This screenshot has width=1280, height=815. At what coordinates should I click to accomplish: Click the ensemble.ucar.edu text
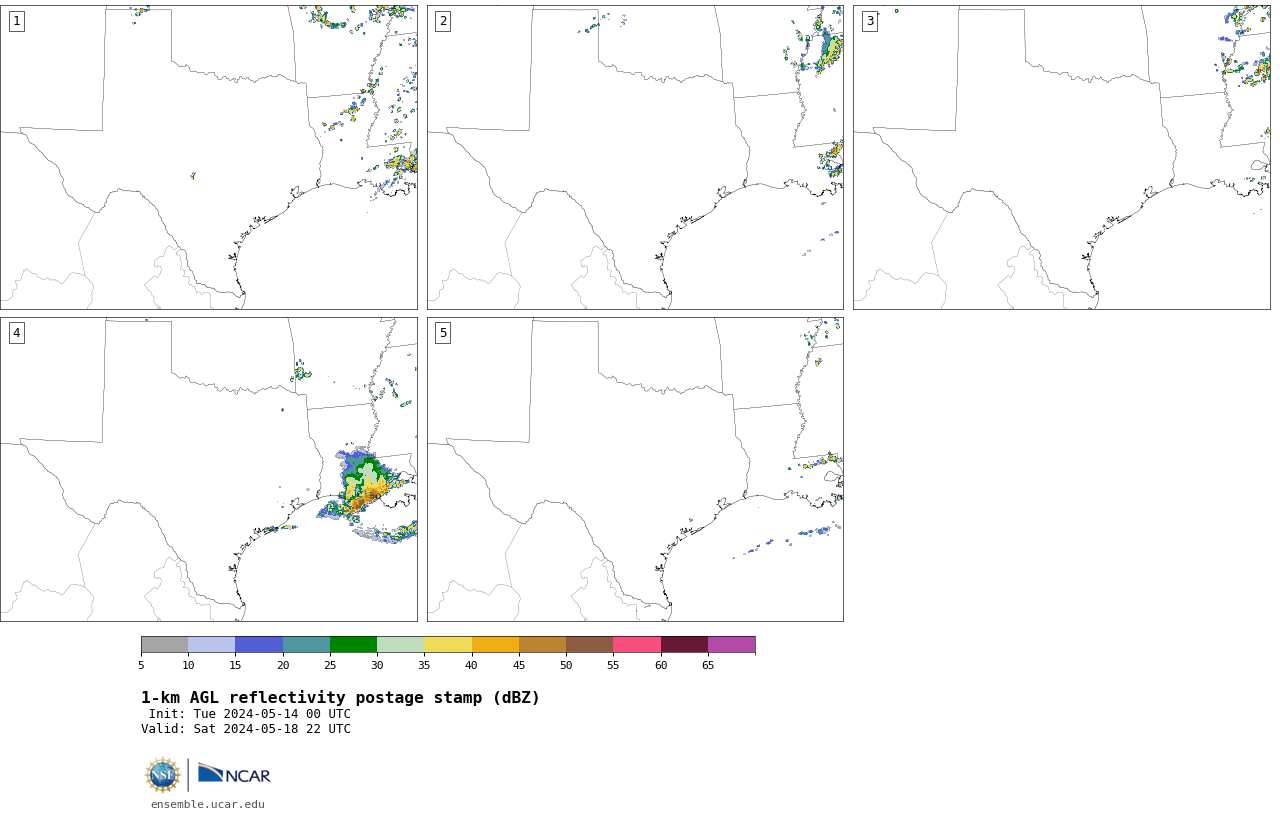point(208,804)
